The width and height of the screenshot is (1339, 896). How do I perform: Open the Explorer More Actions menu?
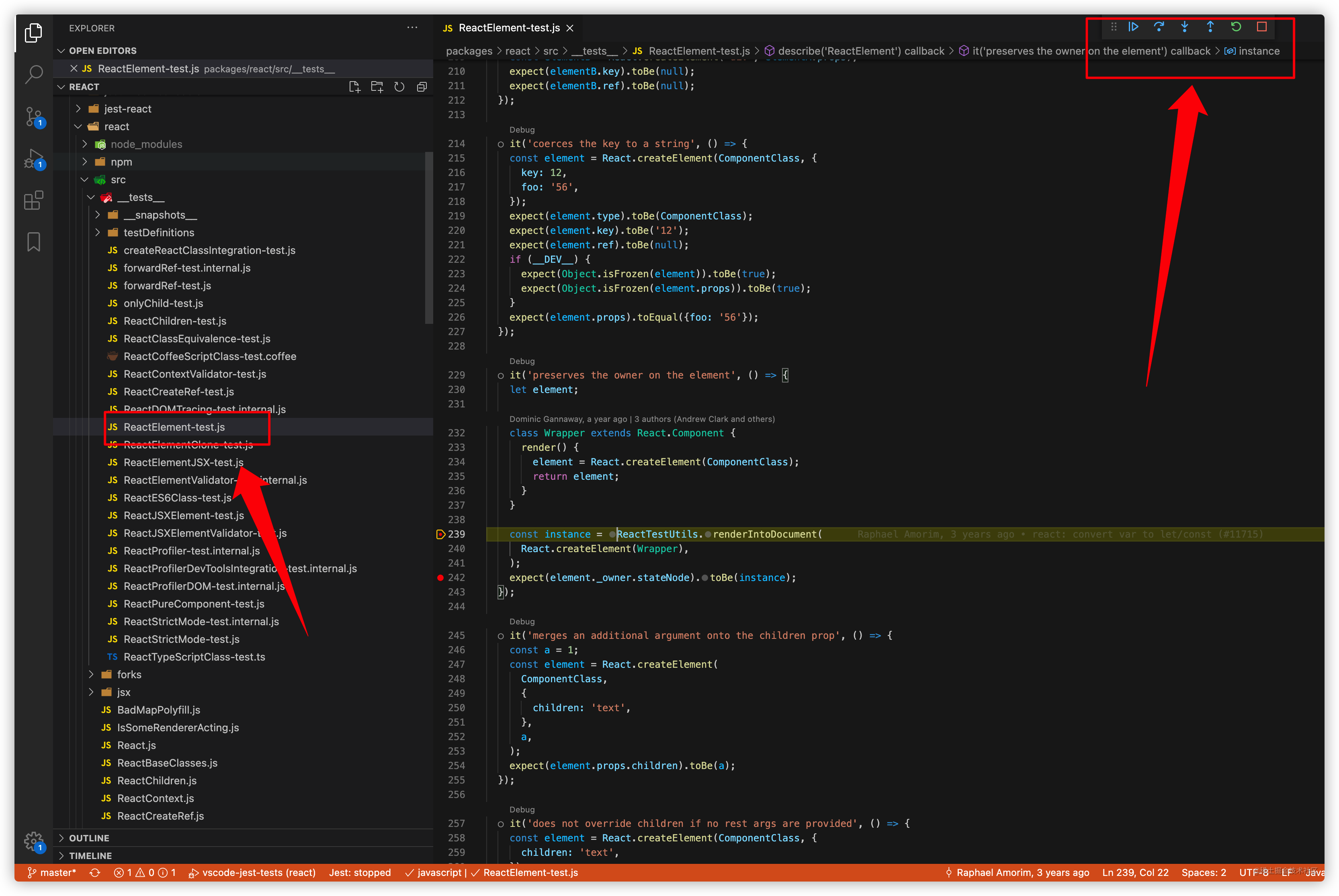point(412,27)
